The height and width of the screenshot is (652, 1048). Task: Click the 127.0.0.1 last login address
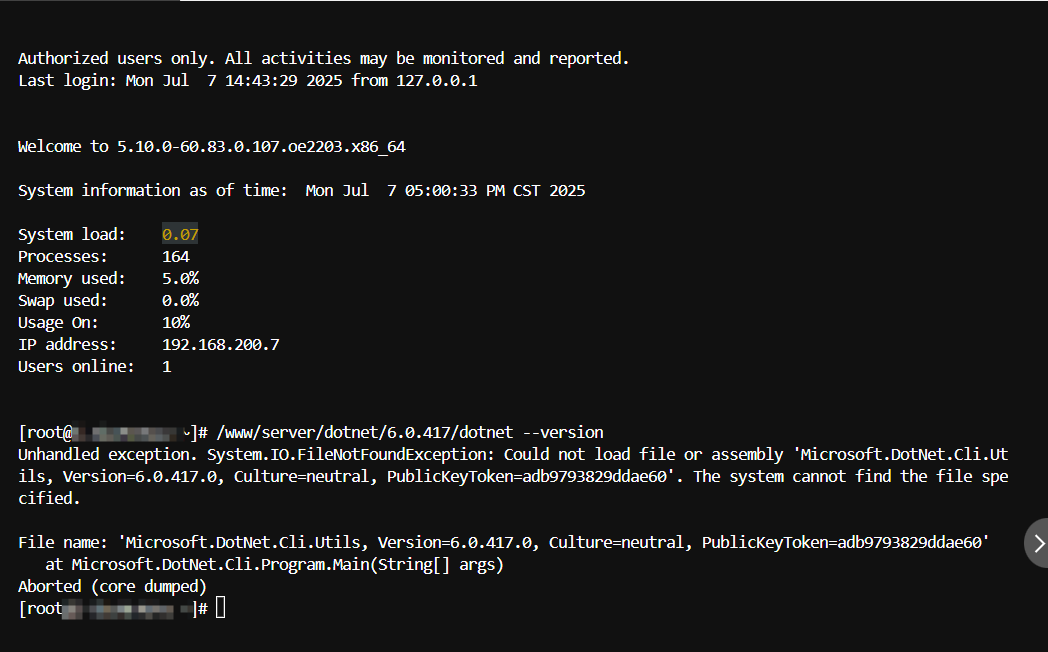[436, 81]
